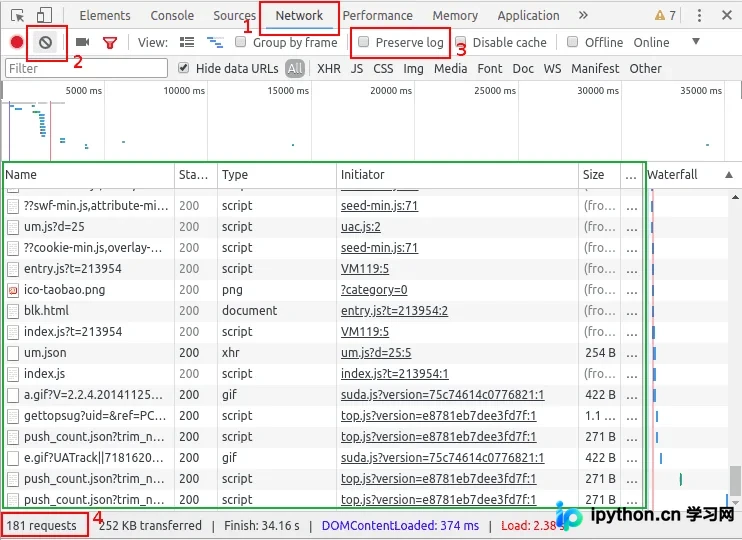Open initiator link entry.js?t=213954:2

[394, 310]
